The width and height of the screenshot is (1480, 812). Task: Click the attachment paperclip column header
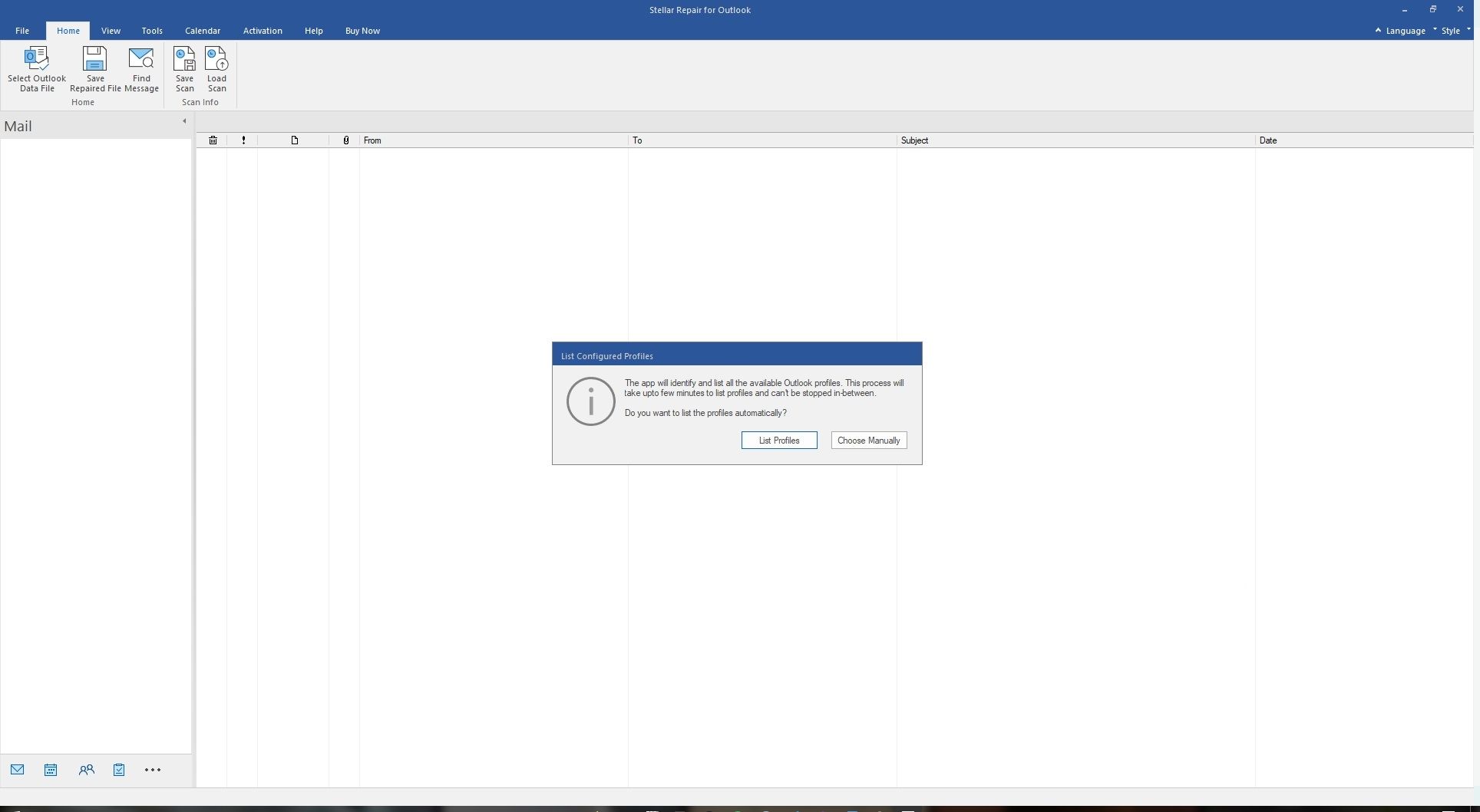346,140
